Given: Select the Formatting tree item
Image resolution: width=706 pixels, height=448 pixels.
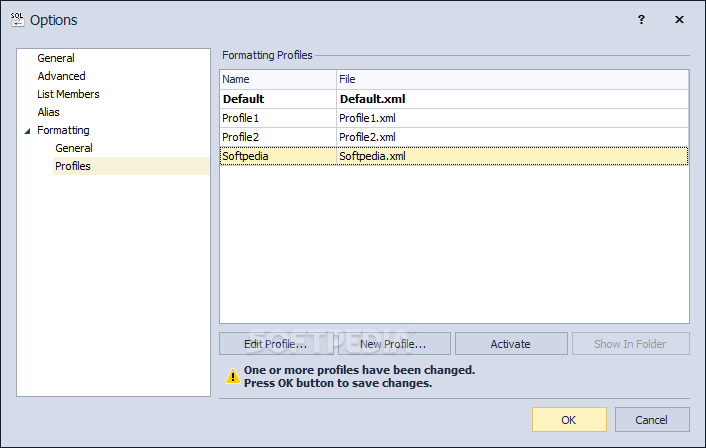Looking at the screenshot, I should pos(63,130).
